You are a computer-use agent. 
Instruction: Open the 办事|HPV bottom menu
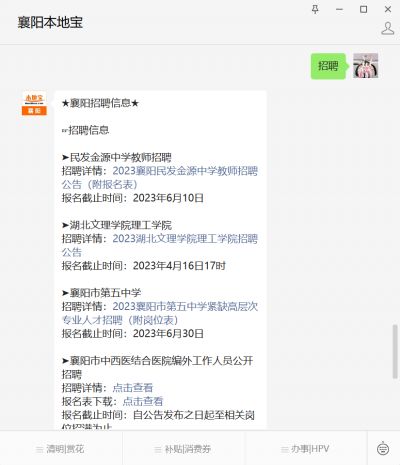point(305,449)
